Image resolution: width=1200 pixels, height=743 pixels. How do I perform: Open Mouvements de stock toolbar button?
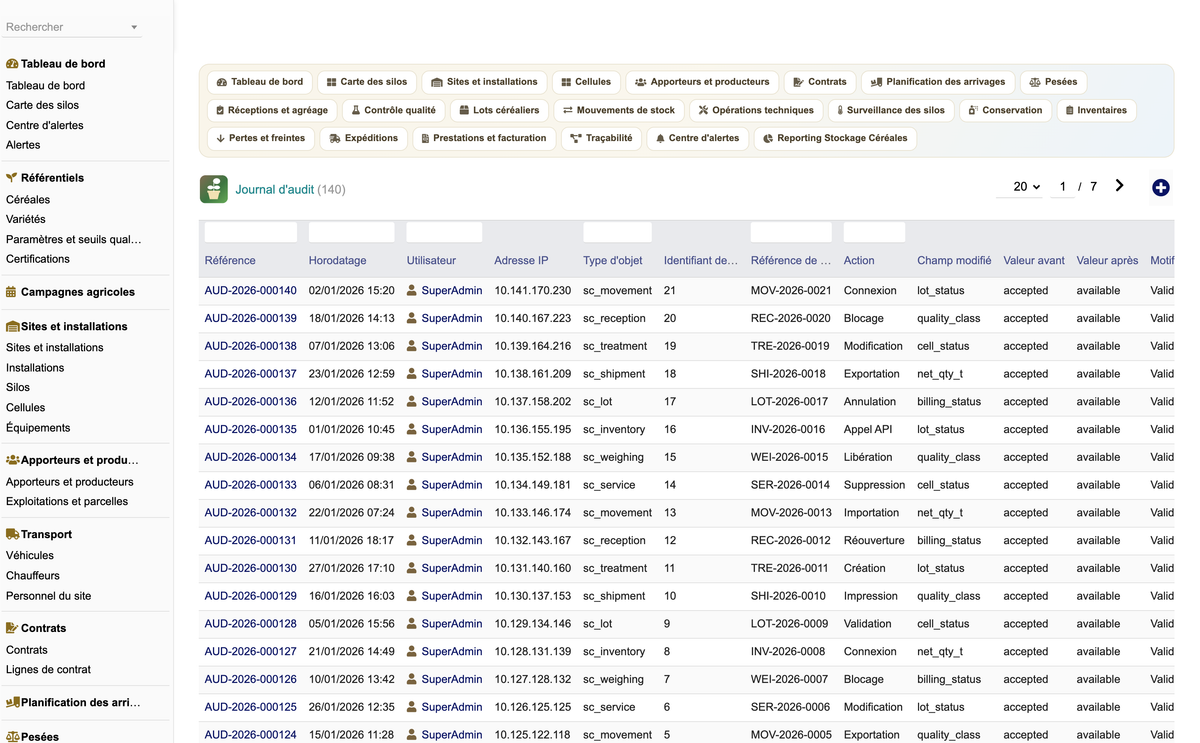(x=619, y=110)
